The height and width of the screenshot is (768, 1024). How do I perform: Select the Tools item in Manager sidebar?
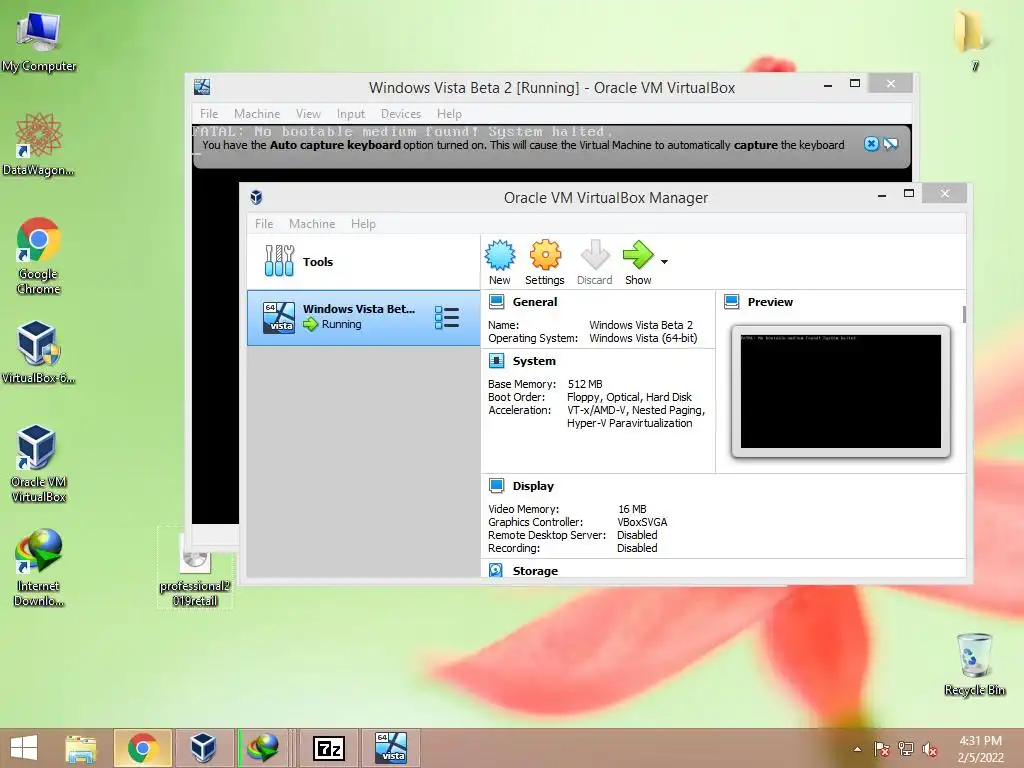click(363, 261)
